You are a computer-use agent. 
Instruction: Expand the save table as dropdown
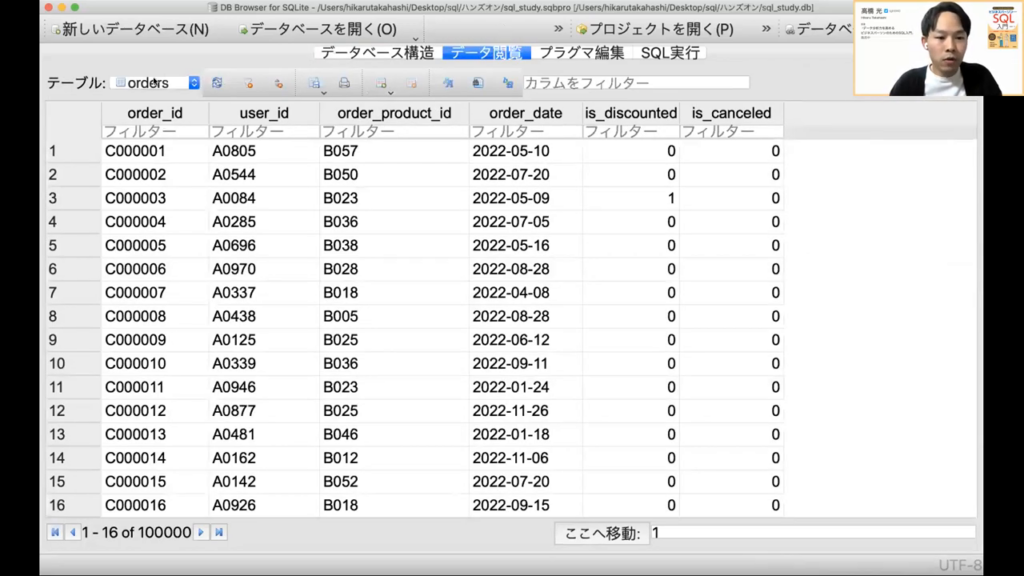(x=325, y=92)
